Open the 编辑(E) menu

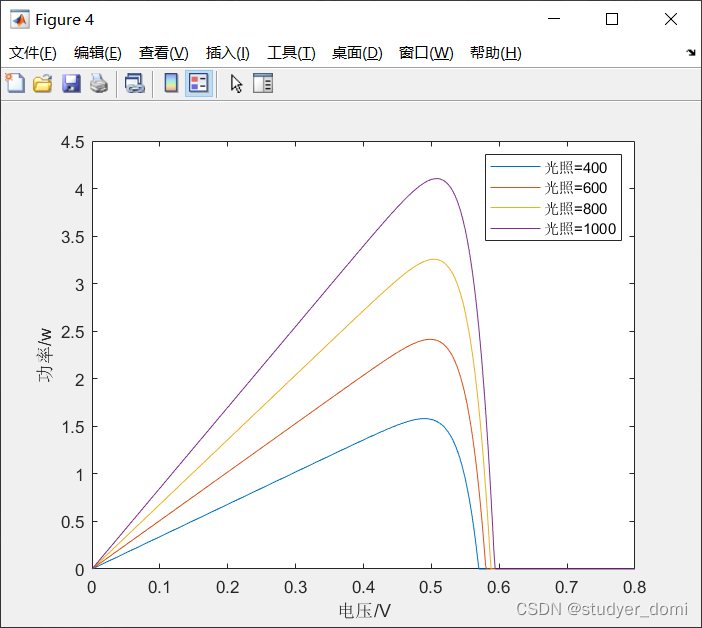(98, 53)
